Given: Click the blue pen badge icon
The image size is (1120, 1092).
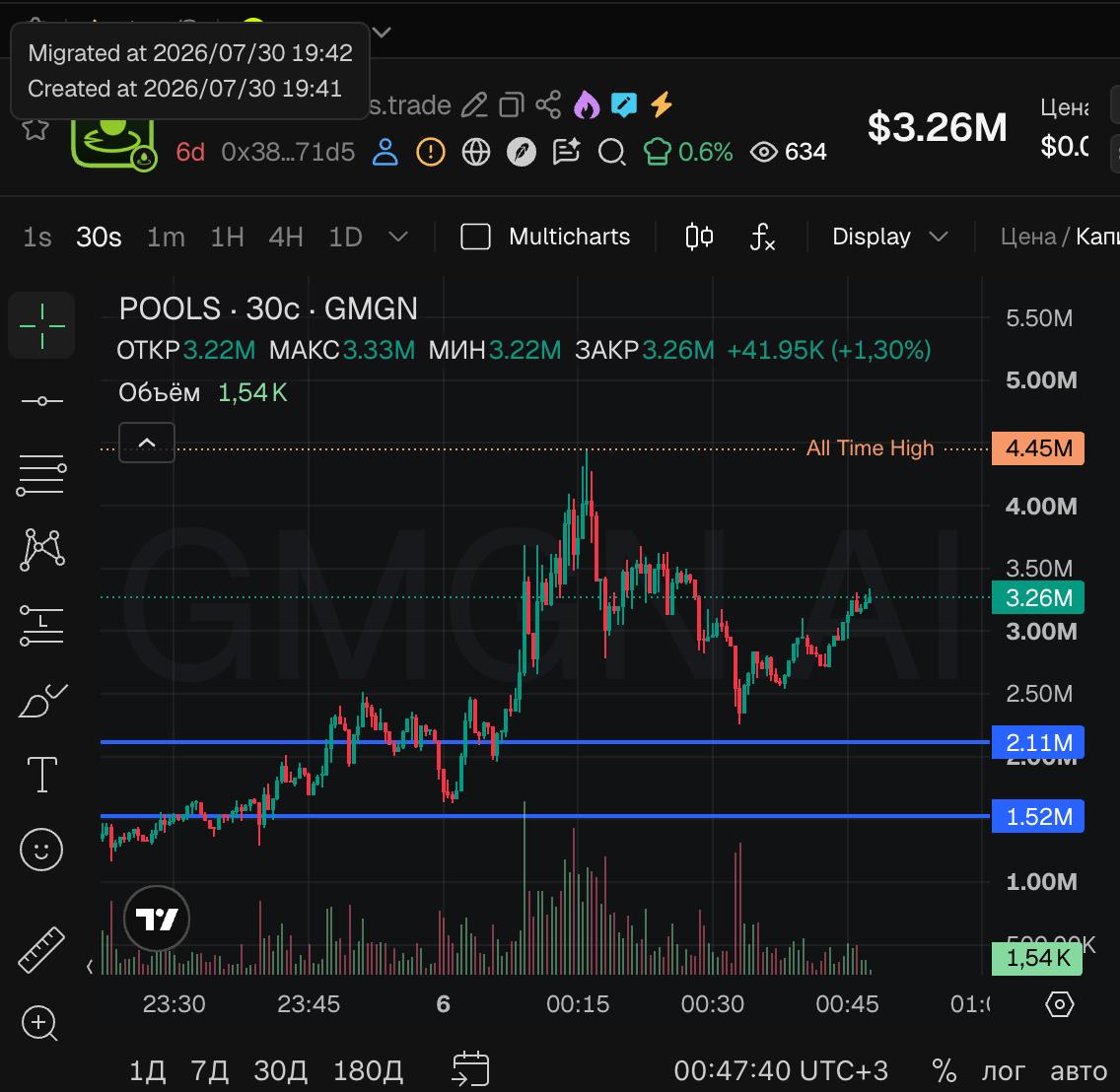Looking at the screenshot, I should click(x=623, y=105).
